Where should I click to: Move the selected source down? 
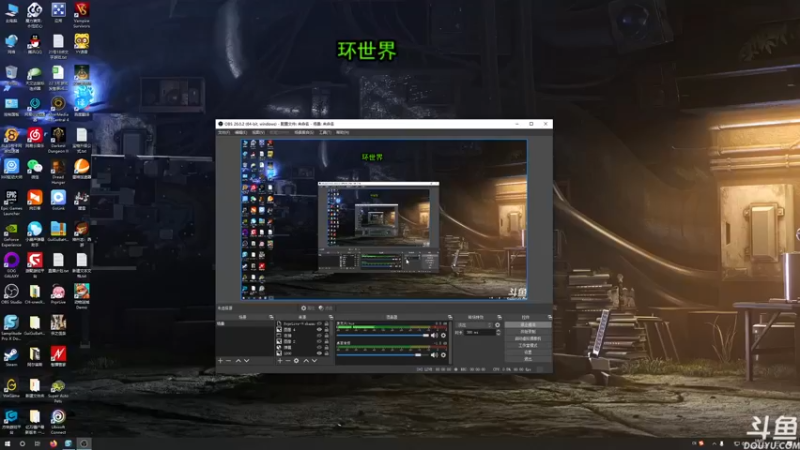coord(314,361)
